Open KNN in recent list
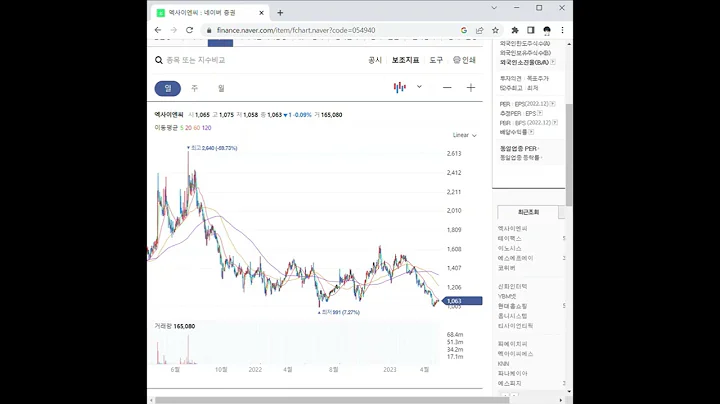The height and width of the screenshot is (404, 720). pos(503,364)
